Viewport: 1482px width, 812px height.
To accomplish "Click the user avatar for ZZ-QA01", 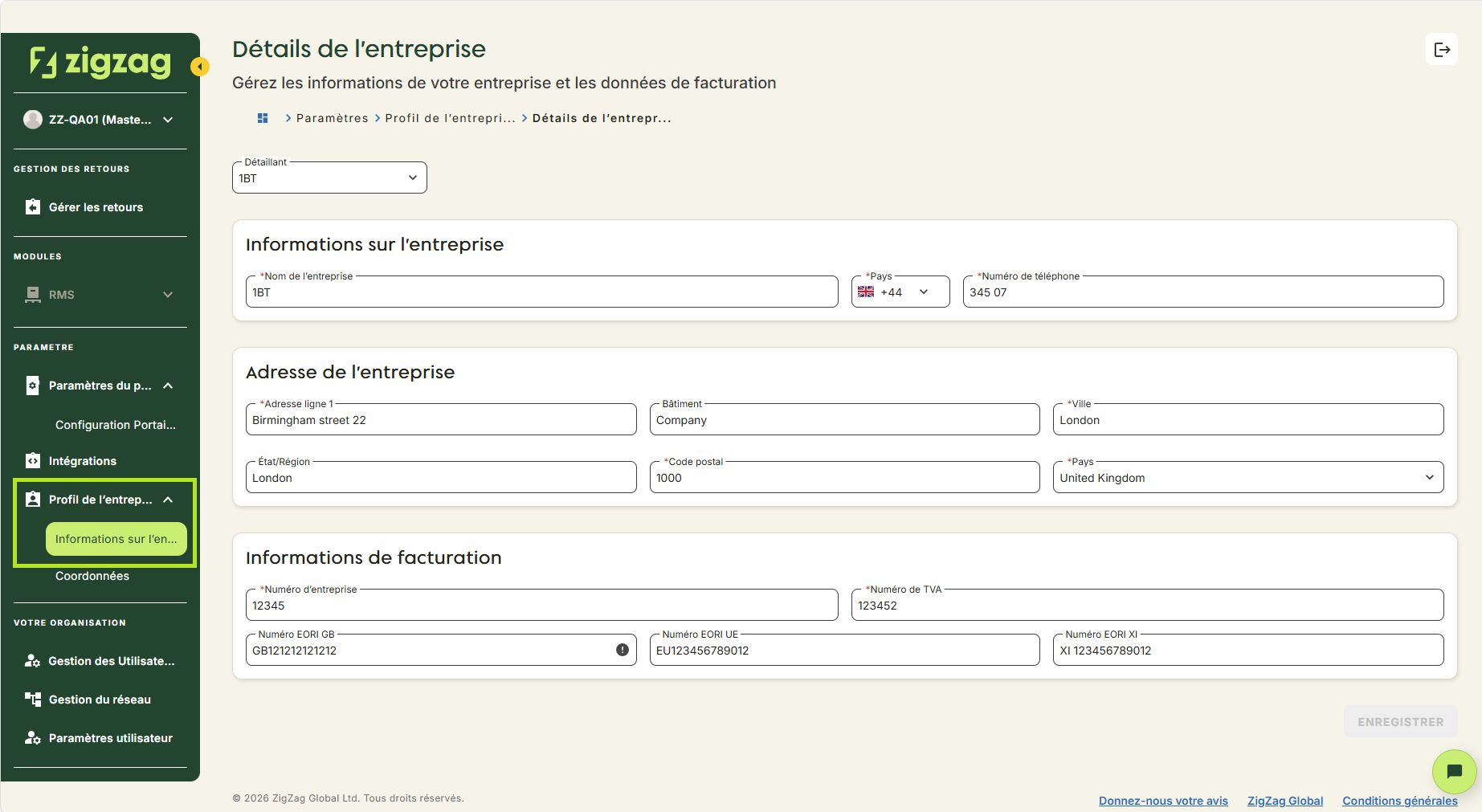I will [33, 120].
